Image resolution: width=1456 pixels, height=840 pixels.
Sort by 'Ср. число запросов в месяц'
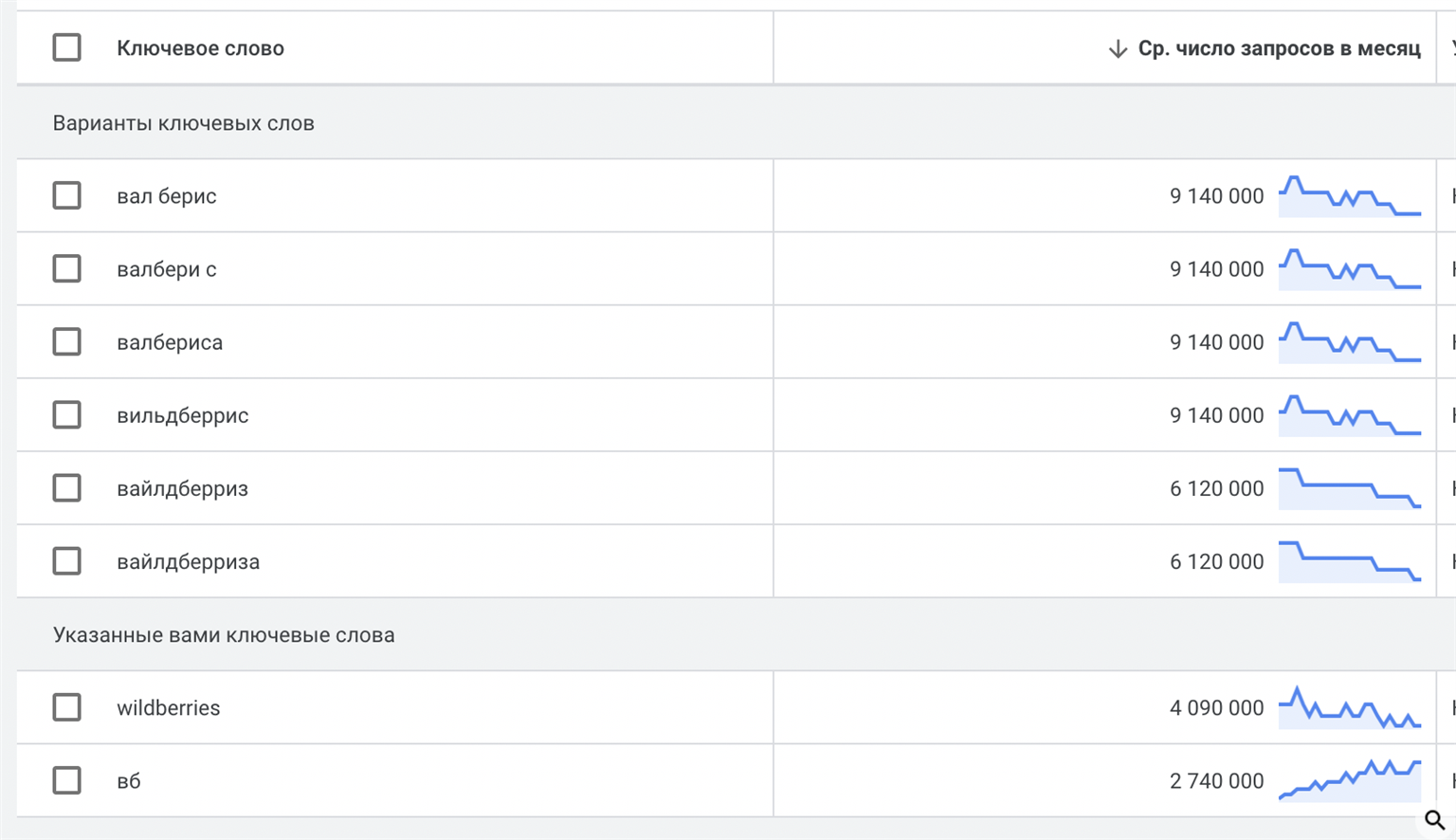tap(1279, 48)
